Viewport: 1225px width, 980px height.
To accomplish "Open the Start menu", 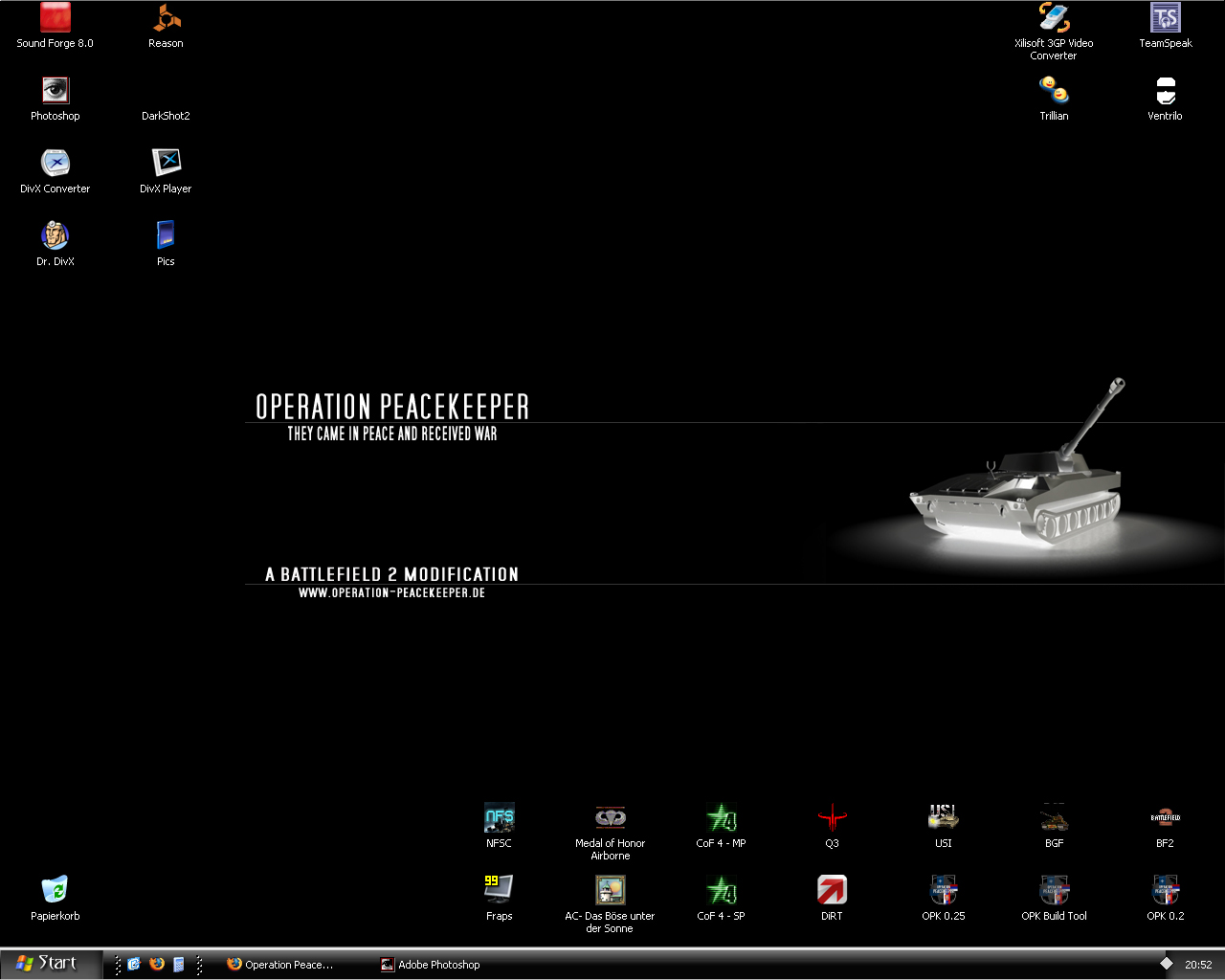I will click(51, 964).
